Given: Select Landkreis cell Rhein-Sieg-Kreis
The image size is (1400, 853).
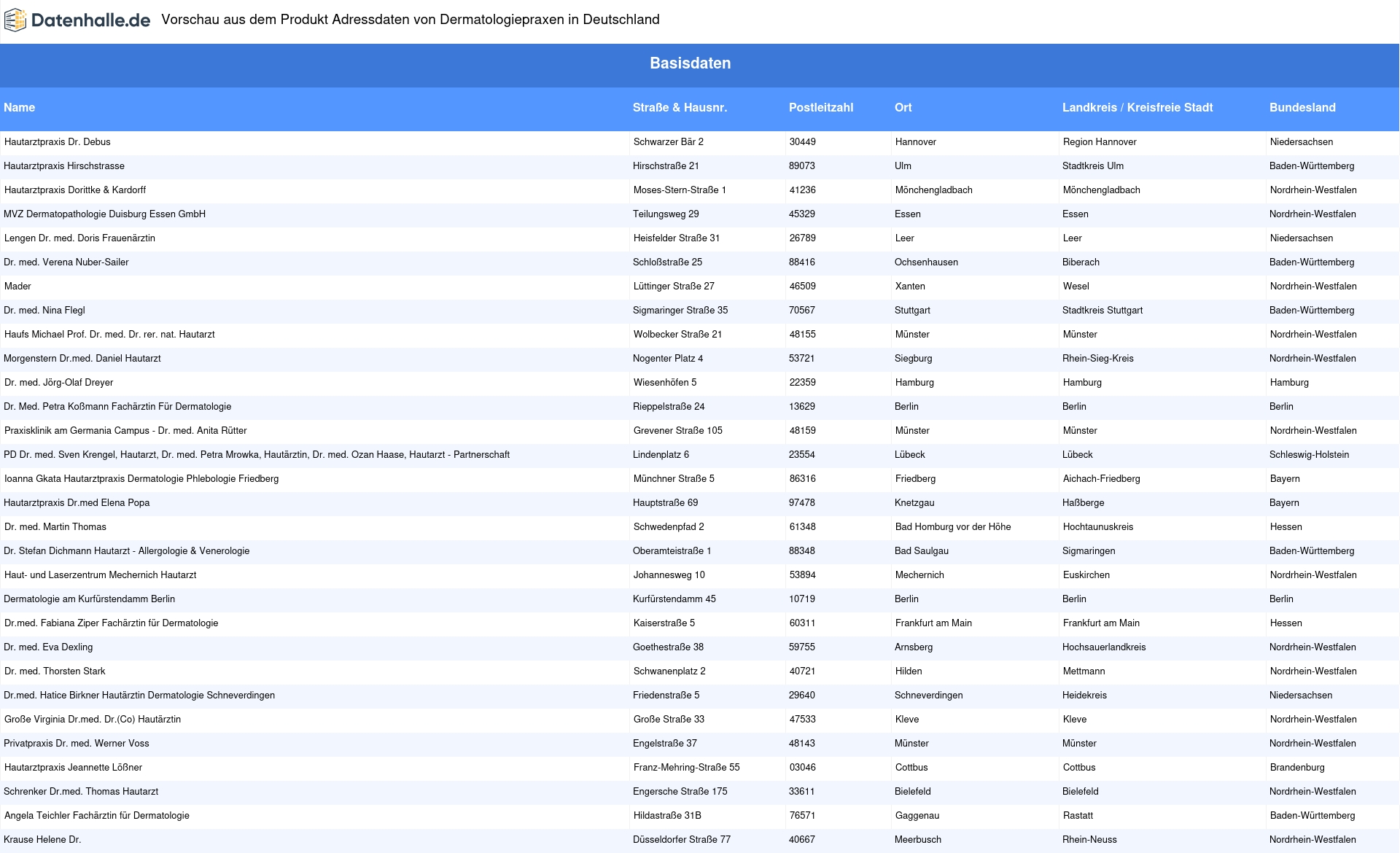Looking at the screenshot, I should point(1098,359).
